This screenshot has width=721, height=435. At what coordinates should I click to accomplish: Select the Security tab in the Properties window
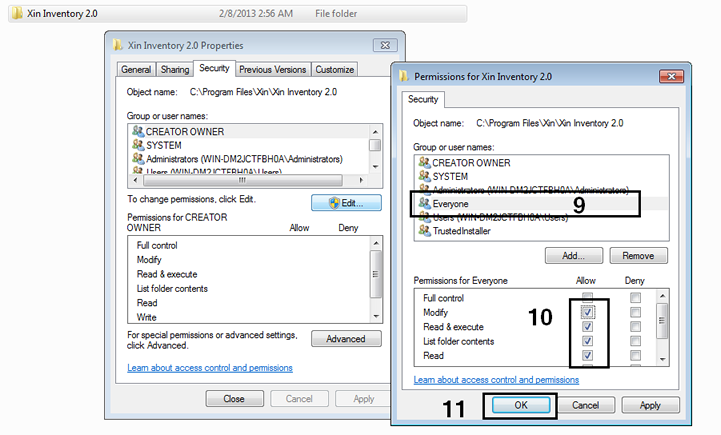[214, 68]
